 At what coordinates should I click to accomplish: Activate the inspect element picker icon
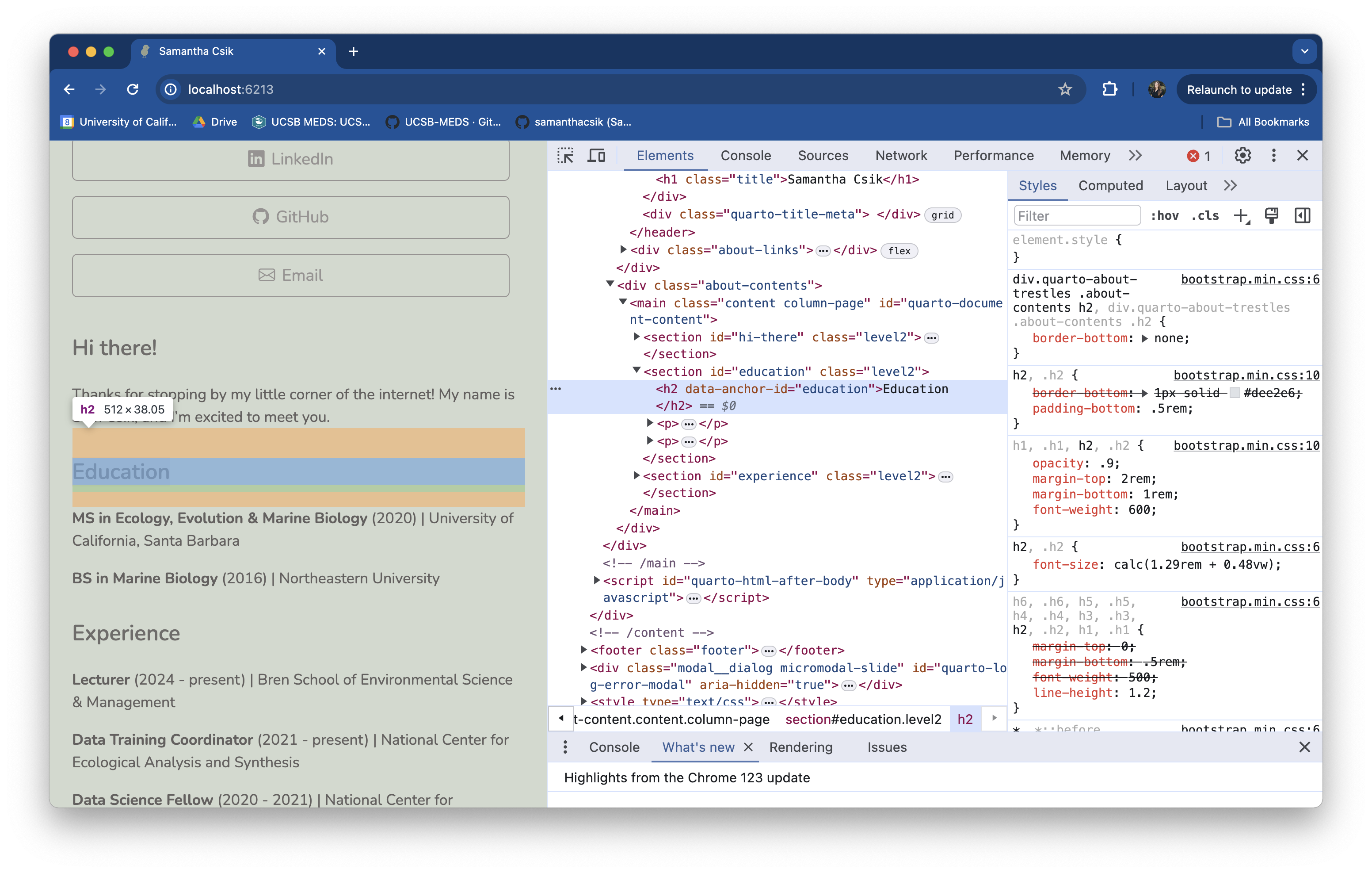point(565,156)
